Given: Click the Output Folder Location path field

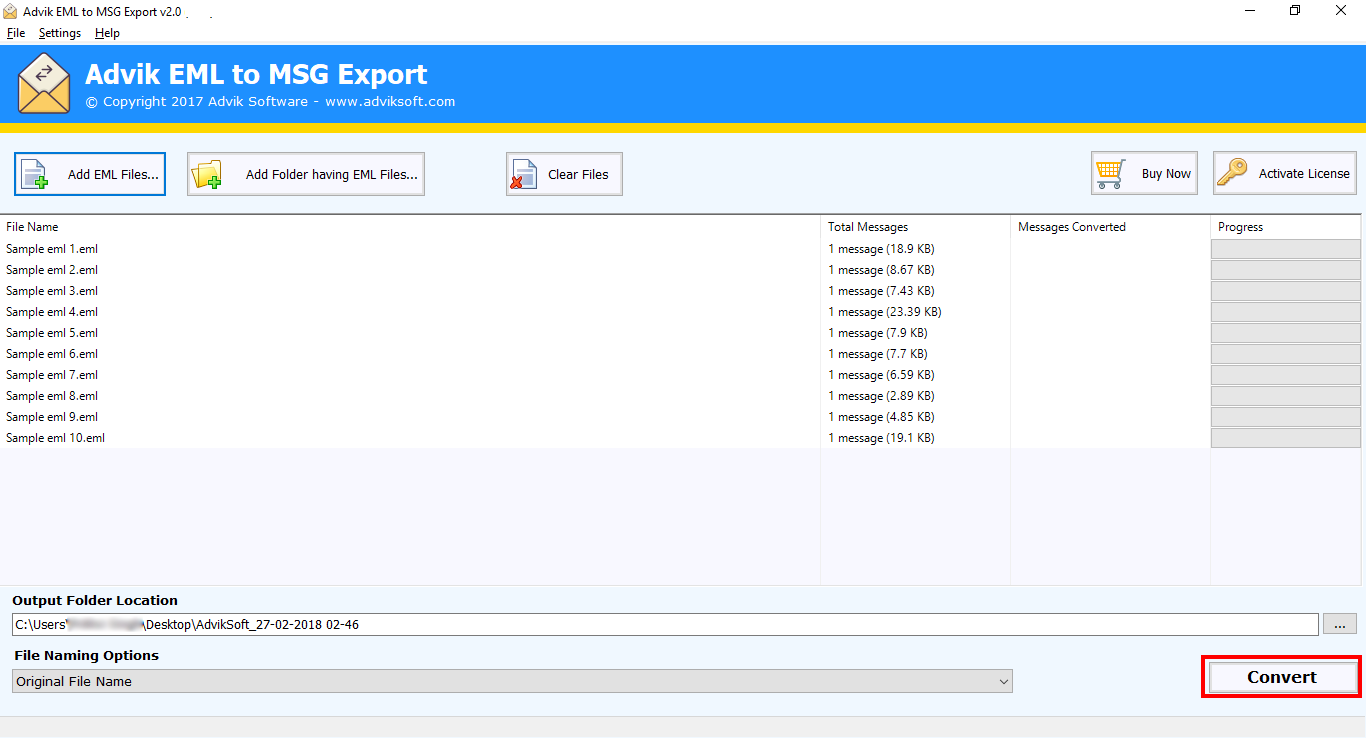Looking at the screenshot, I should point(665,624).
